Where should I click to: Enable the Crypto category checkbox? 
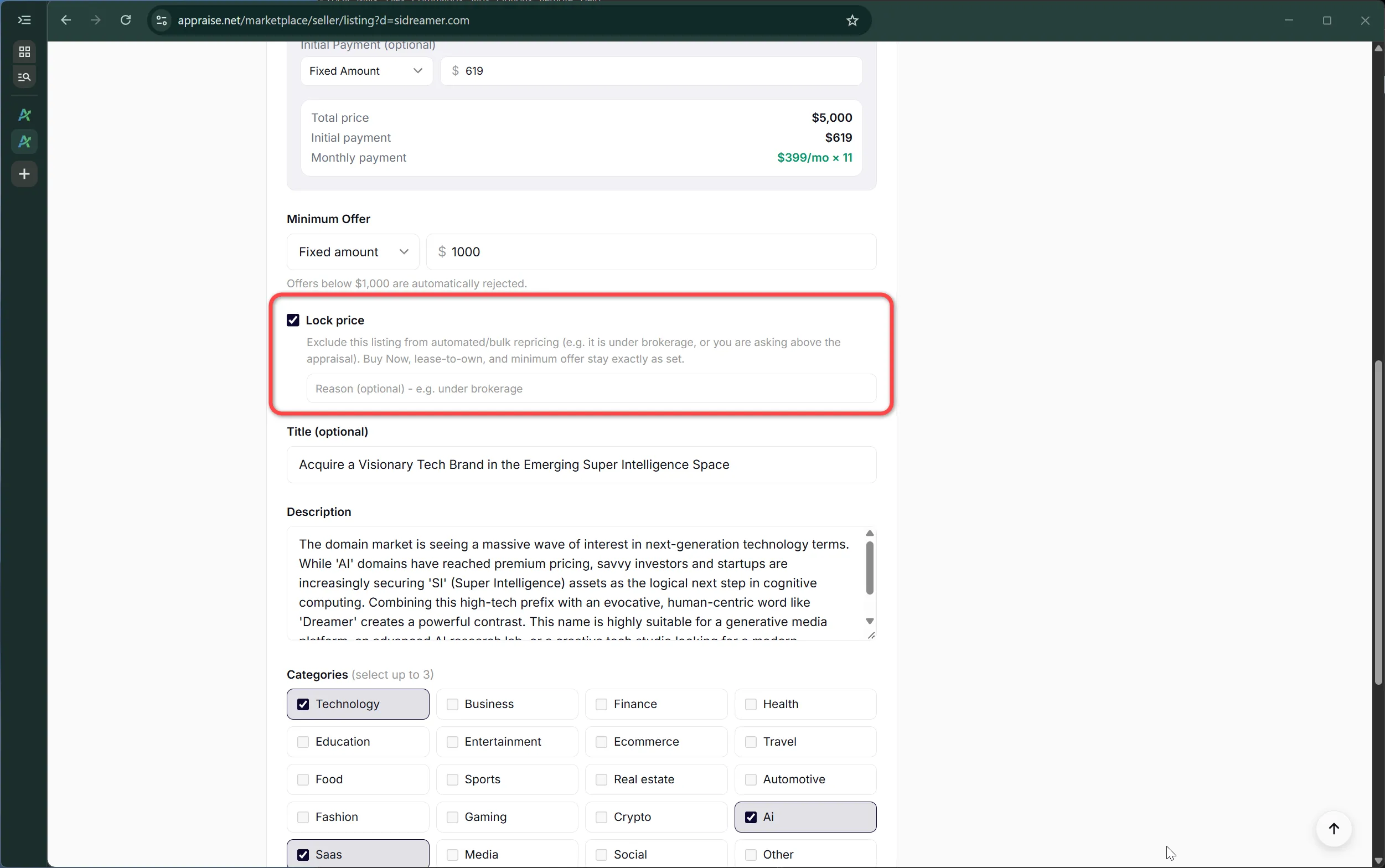602,817
